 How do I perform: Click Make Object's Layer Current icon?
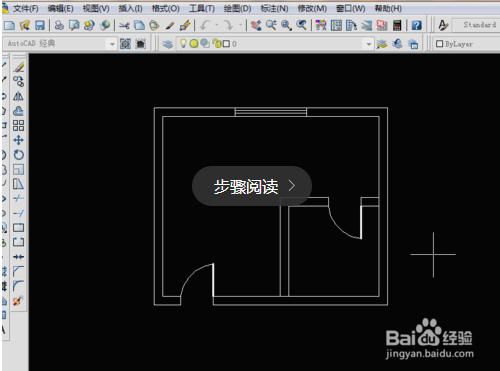coord(382,44)
